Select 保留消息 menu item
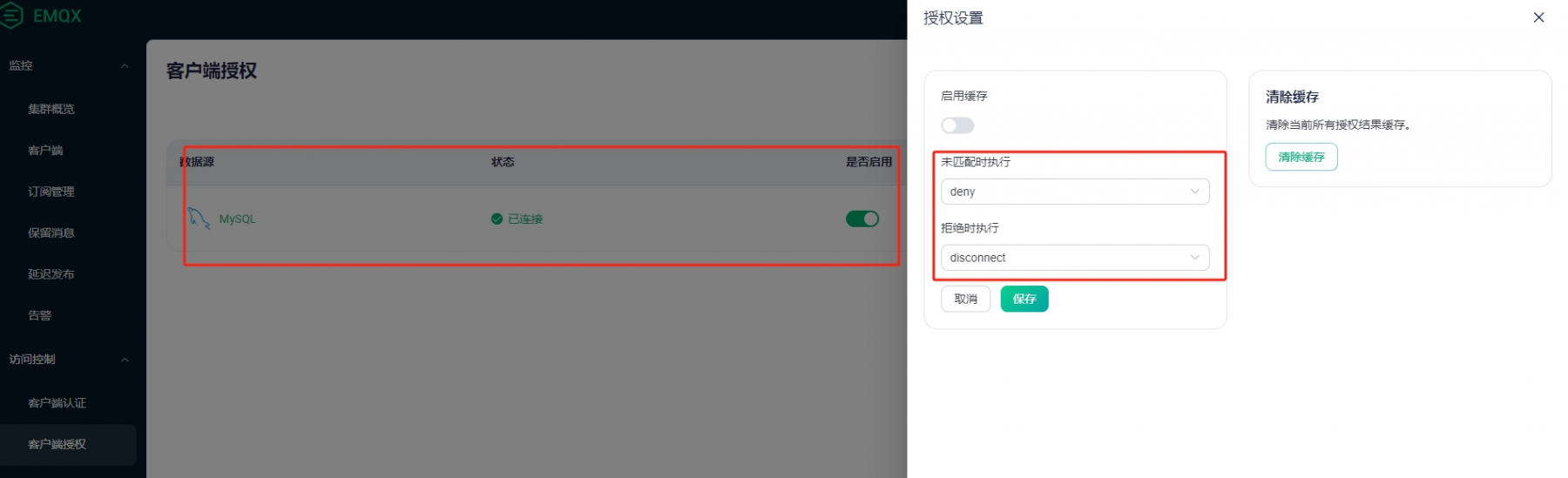Screen dimensions: 1568x478 (51, 232)
